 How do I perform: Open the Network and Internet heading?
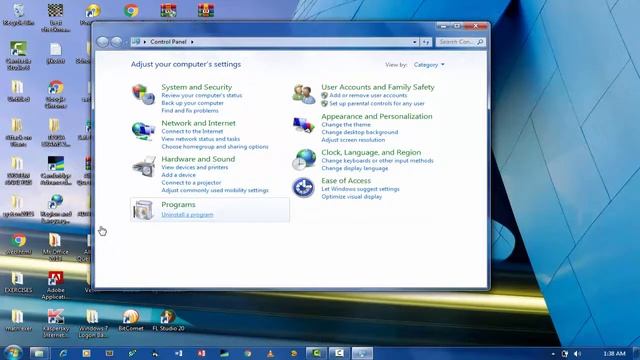[198, 123]
